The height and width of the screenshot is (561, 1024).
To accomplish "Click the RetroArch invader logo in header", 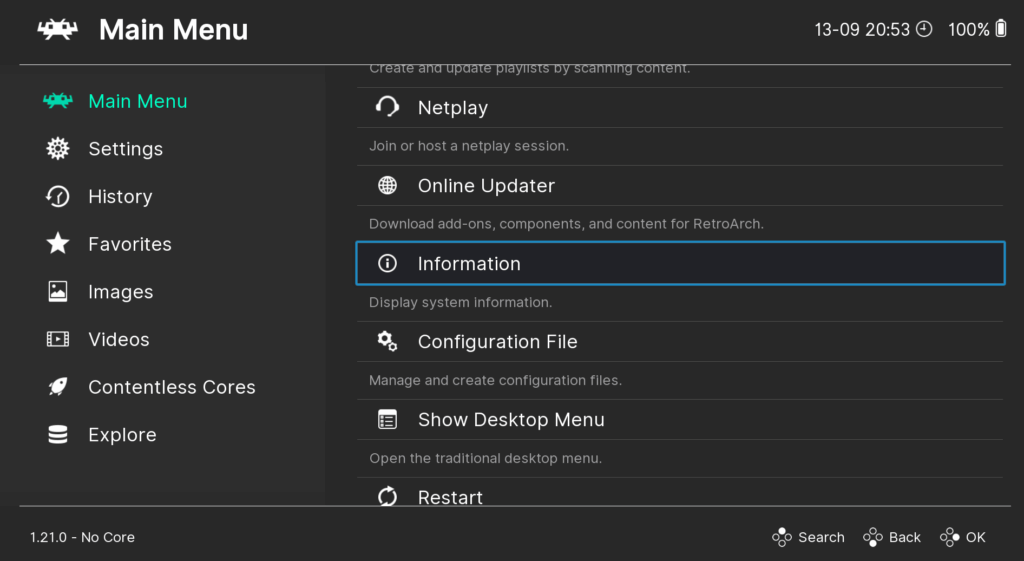I will tap(57, 30).
